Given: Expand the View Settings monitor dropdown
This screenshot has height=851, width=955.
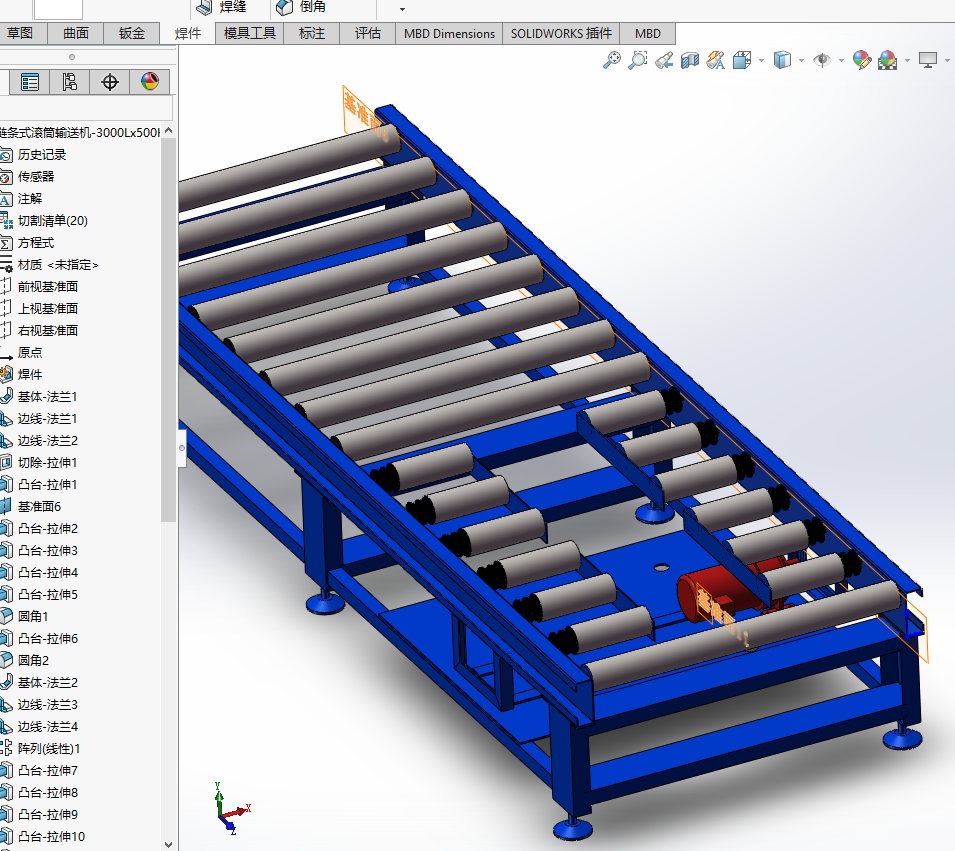Looking at the screenshot, I should pyautogui.click(x=945, y=61).
